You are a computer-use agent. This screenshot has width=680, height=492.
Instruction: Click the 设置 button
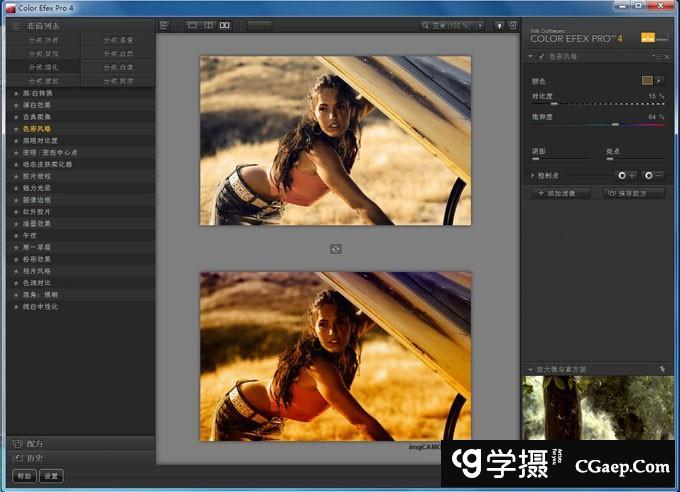[51, 476]
